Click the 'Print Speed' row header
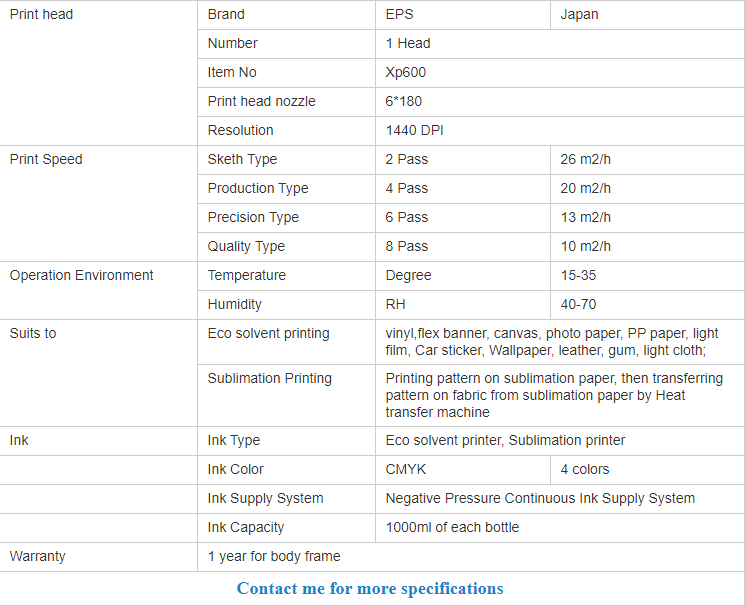 click(46, 159)
